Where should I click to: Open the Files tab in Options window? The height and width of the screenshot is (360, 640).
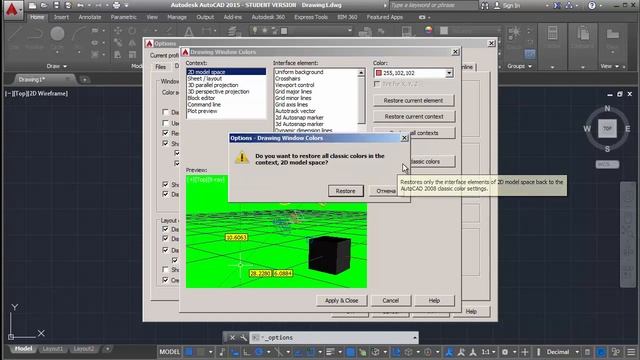tap(161, 67)
